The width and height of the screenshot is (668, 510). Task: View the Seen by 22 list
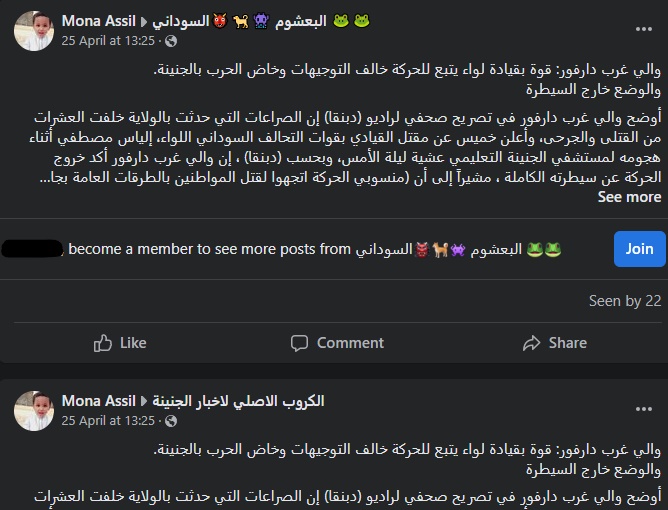click(625, 300)
